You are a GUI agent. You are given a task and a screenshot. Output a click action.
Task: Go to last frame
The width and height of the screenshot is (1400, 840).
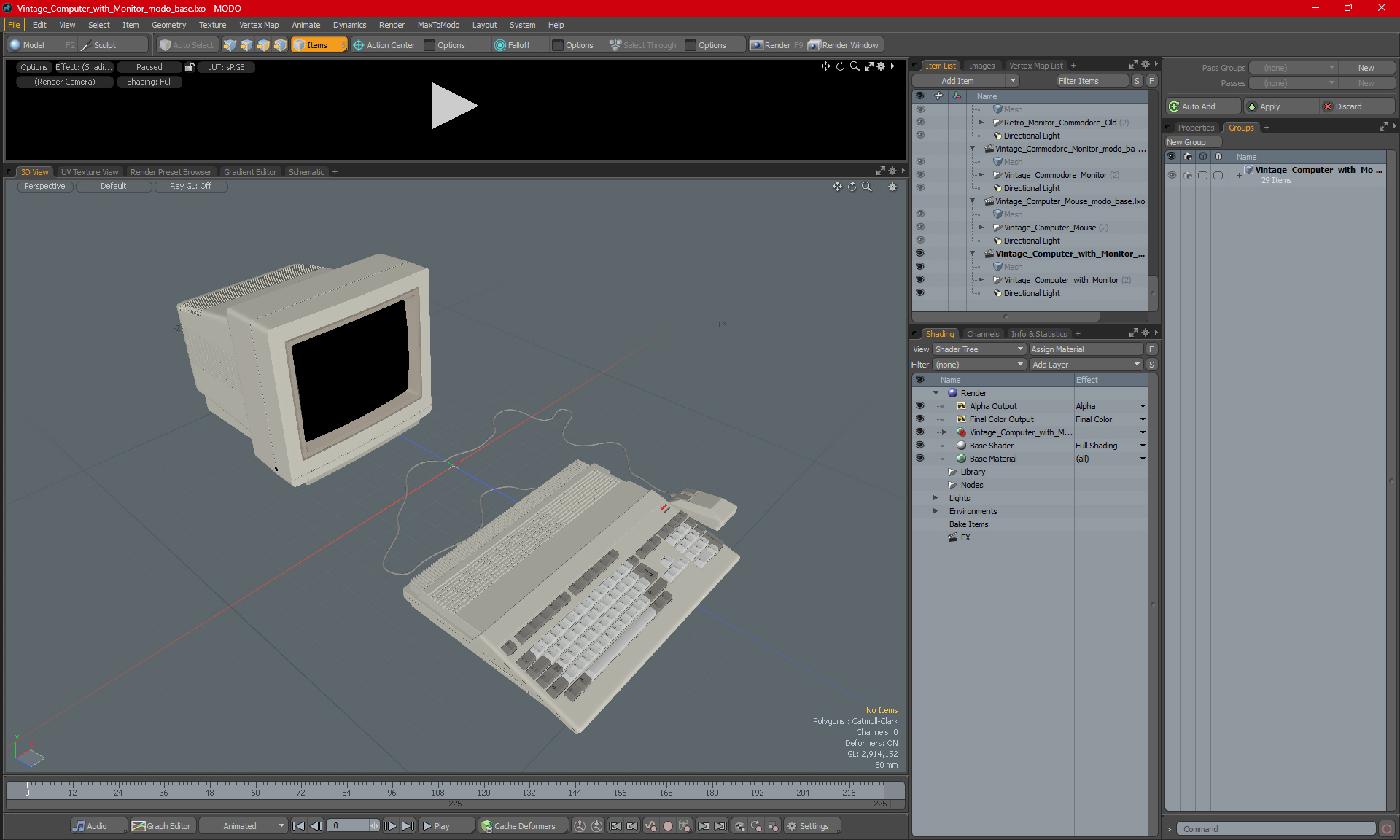click(408, 826)
